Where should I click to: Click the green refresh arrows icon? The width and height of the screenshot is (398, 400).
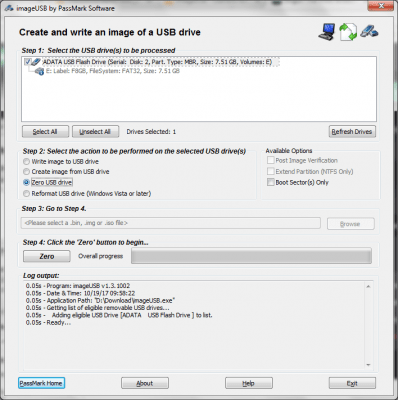pyautogui.click(x=347, y=32)
